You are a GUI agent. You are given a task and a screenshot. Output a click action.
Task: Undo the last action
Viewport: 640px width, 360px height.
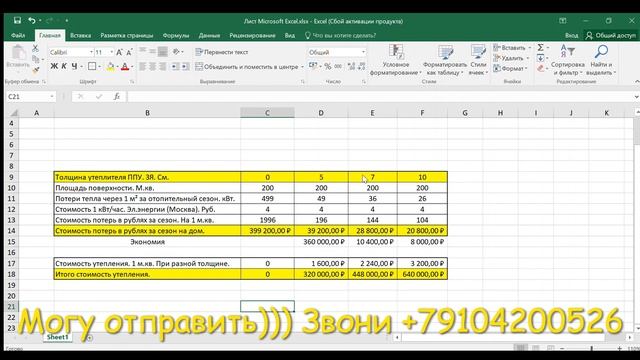click(x=31, y=20)
